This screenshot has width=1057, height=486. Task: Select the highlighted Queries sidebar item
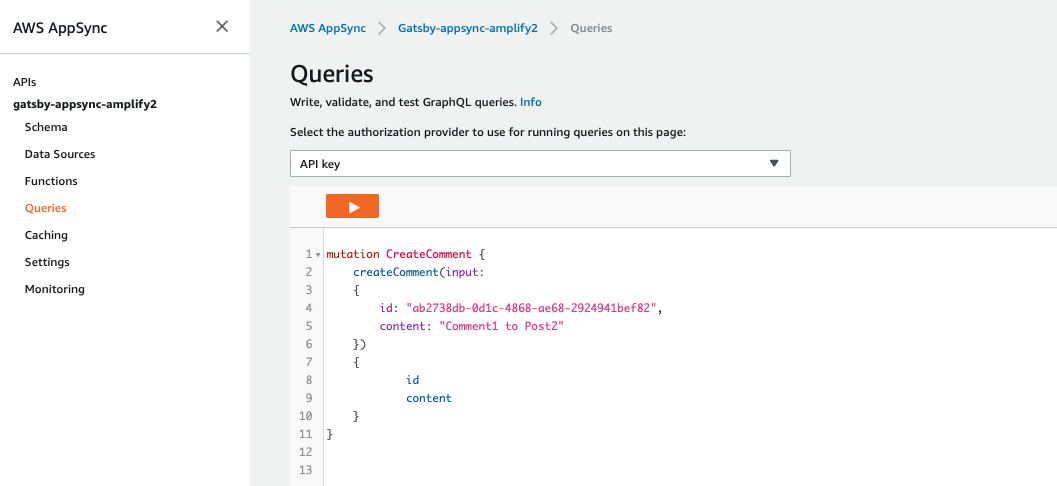tap(46, 208)
